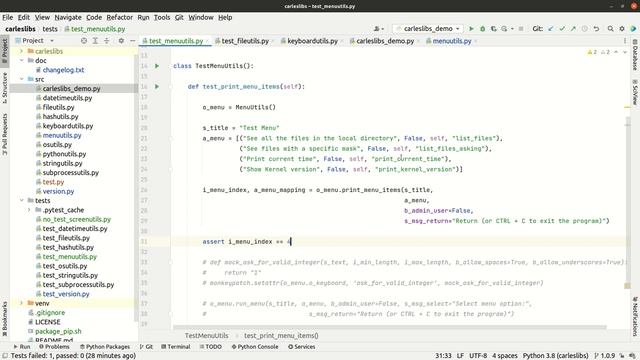The image size is (640, 360).
Task: Click the editor horizontal scrollbar
Action: click(x=390, y=327)
